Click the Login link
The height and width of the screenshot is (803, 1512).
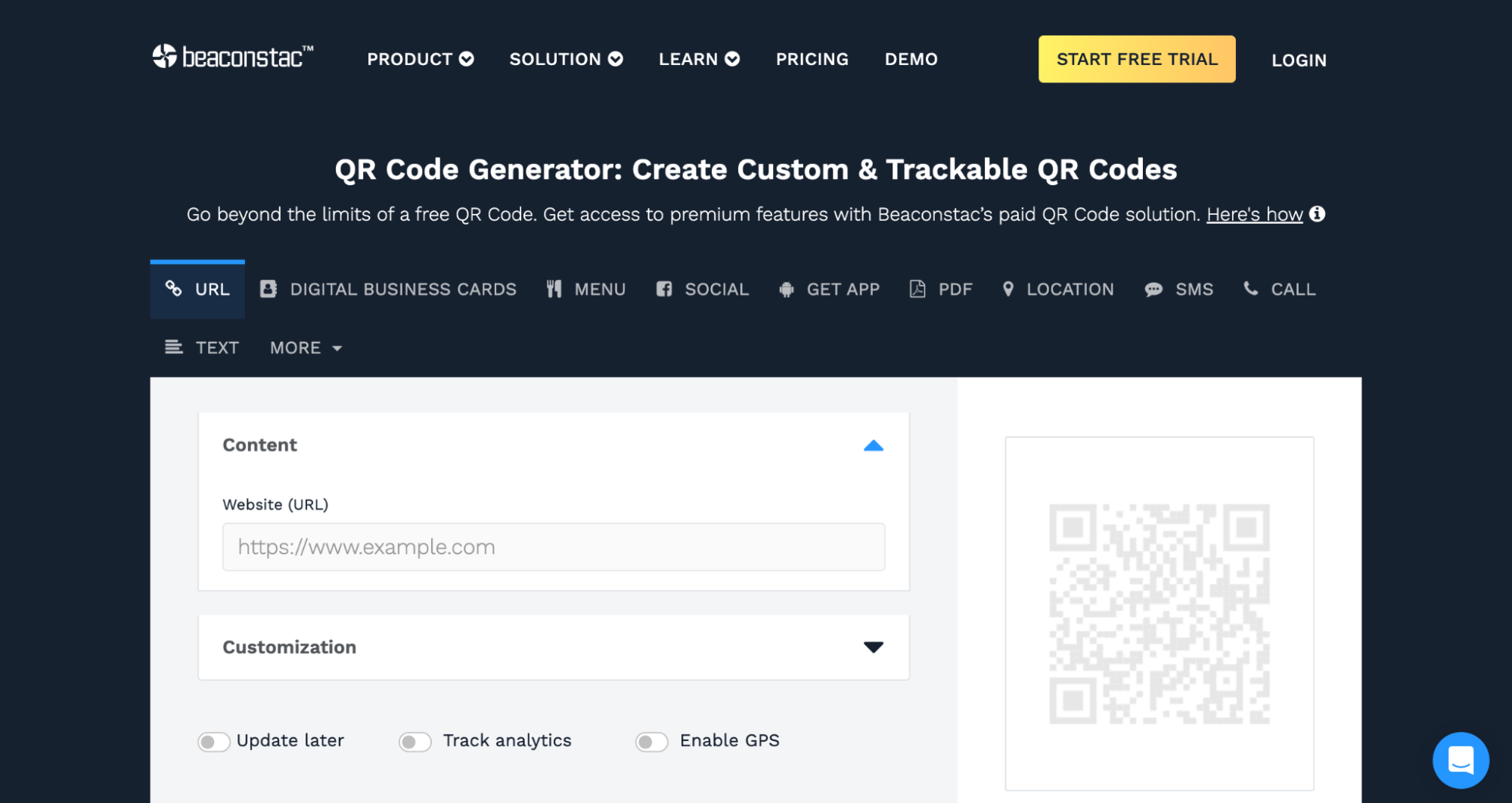coord(1299,60)
